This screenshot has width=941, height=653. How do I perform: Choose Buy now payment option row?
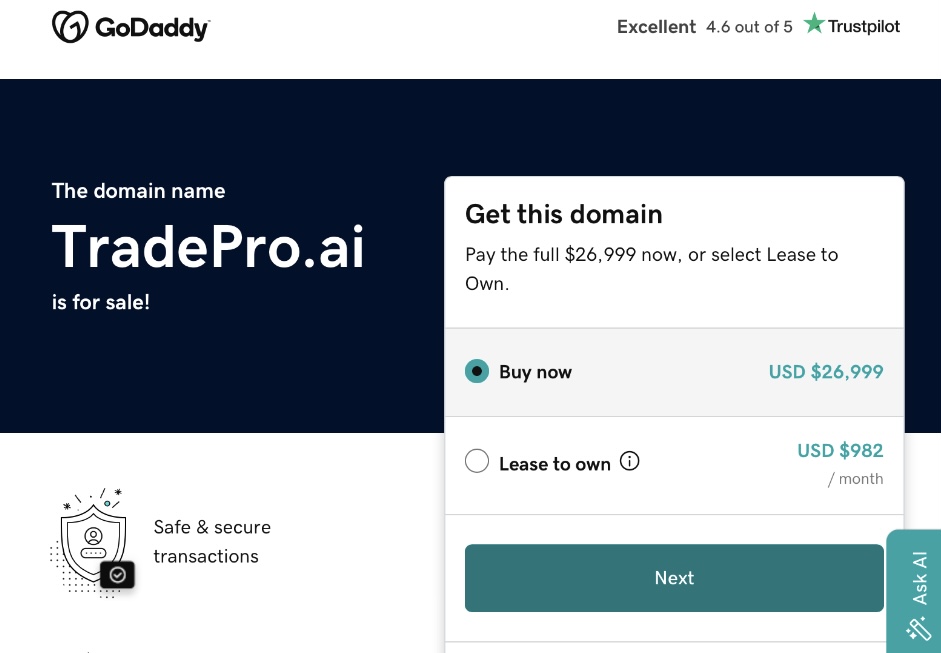click(674, 371)
